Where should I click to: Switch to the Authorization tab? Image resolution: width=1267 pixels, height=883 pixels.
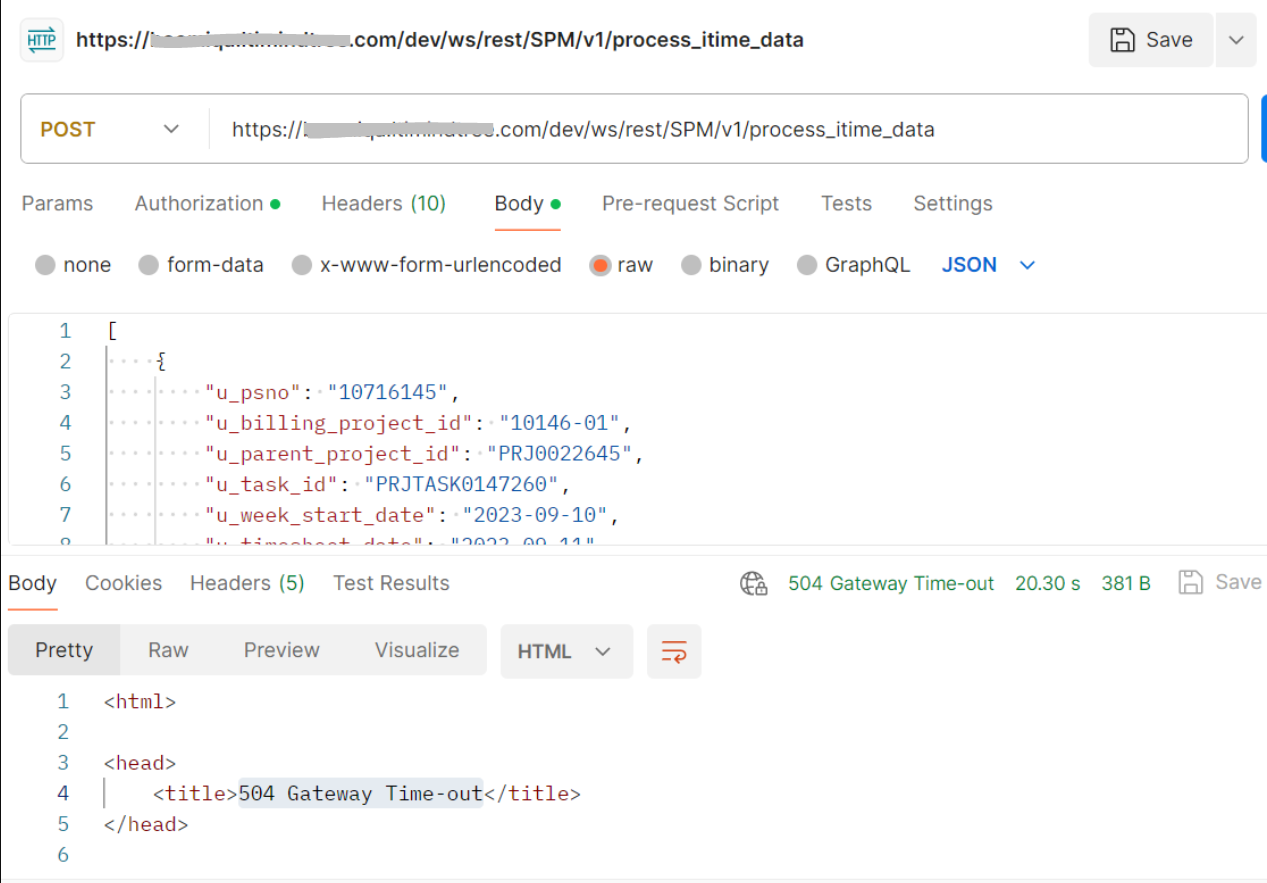[x=199, y=203]
